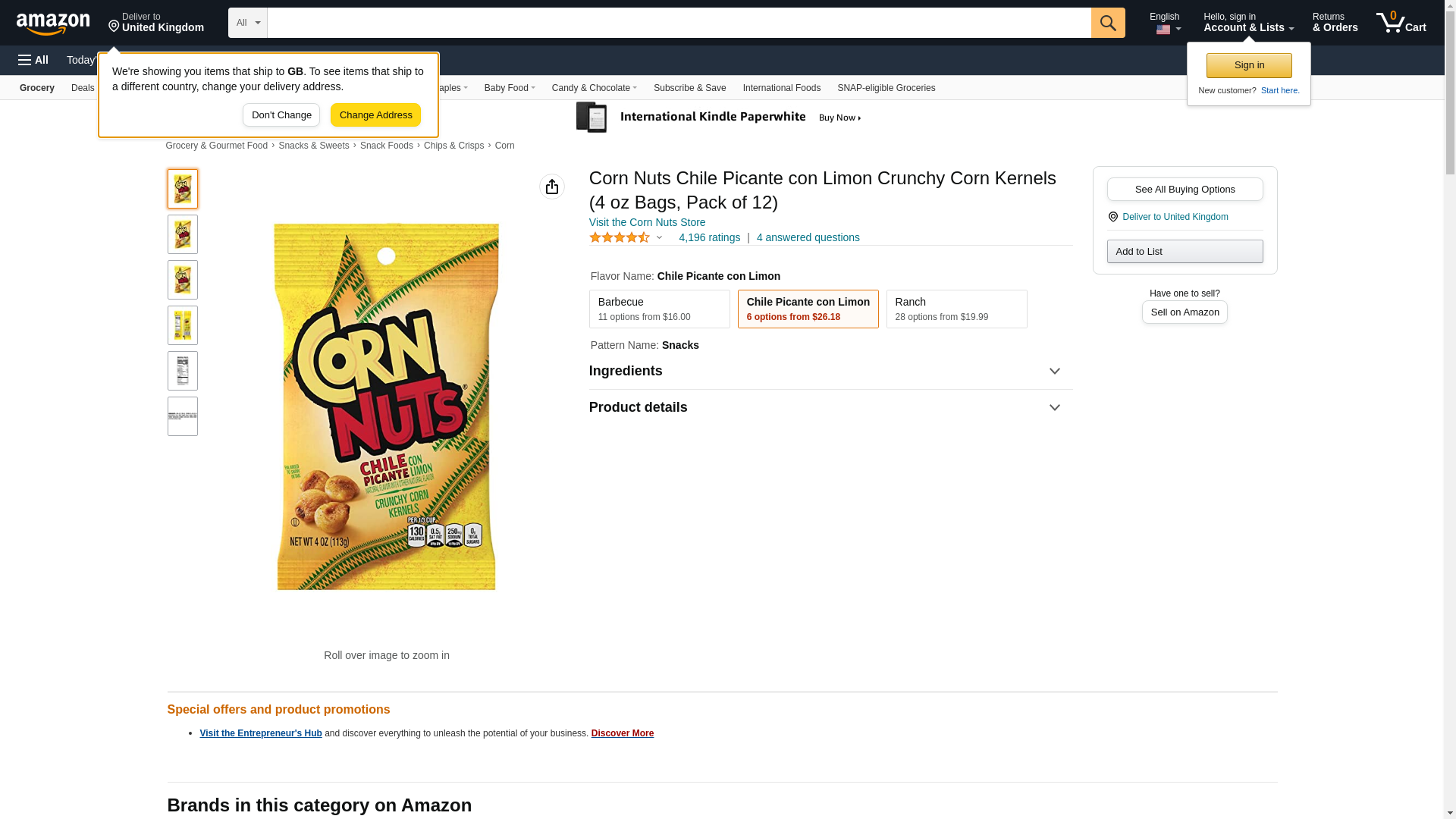Open the English language flag selector
This screenshot has width=1456, height=819.
[x=1165, y=23]
